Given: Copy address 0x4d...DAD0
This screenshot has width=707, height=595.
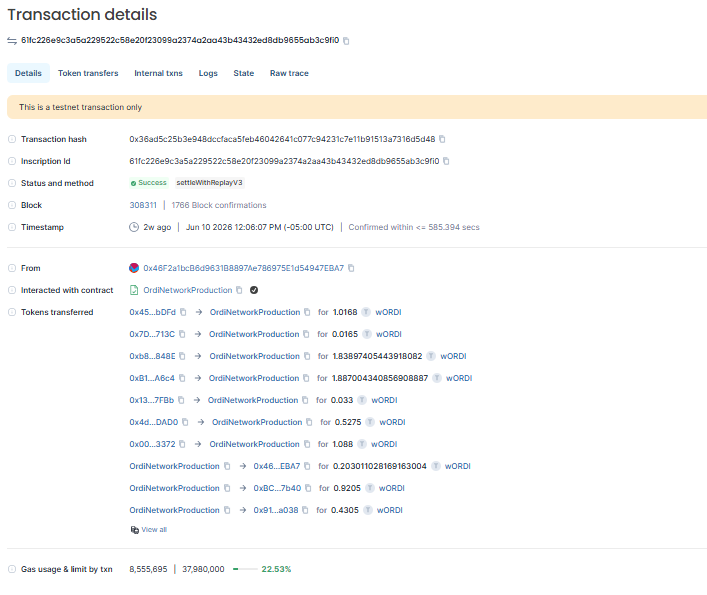Looking at the screenshot, I should [185, 422].
